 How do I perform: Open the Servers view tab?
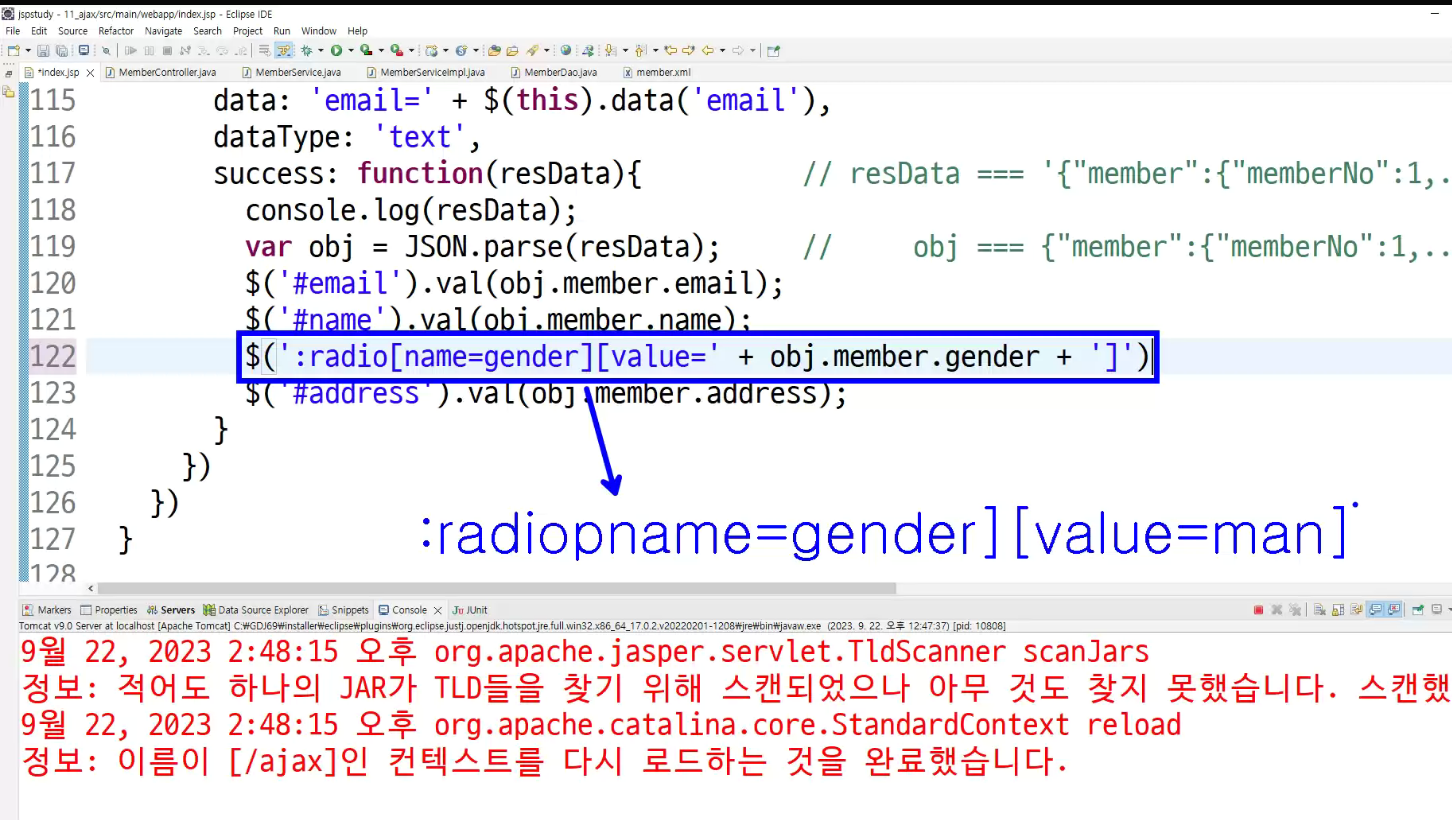[171, 610]
